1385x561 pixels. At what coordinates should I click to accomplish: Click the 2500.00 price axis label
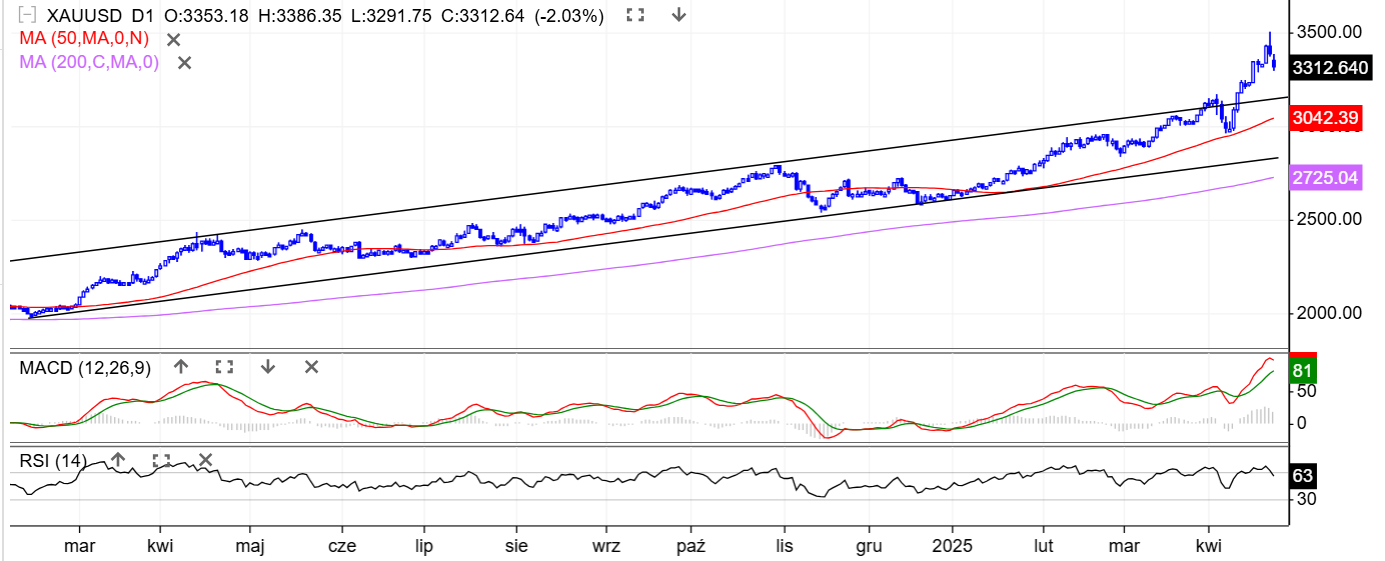[x=1329, y=219]
